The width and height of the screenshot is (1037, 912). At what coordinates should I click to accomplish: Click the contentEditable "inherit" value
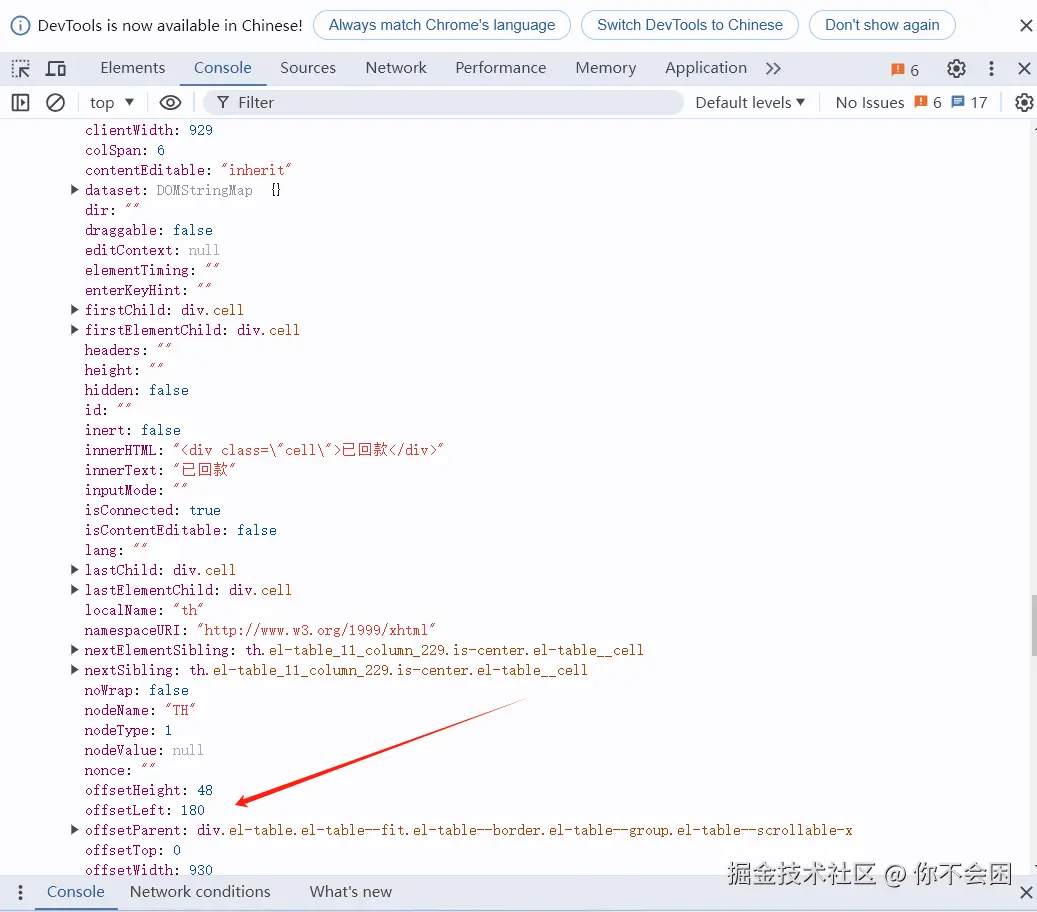(257, 170)
